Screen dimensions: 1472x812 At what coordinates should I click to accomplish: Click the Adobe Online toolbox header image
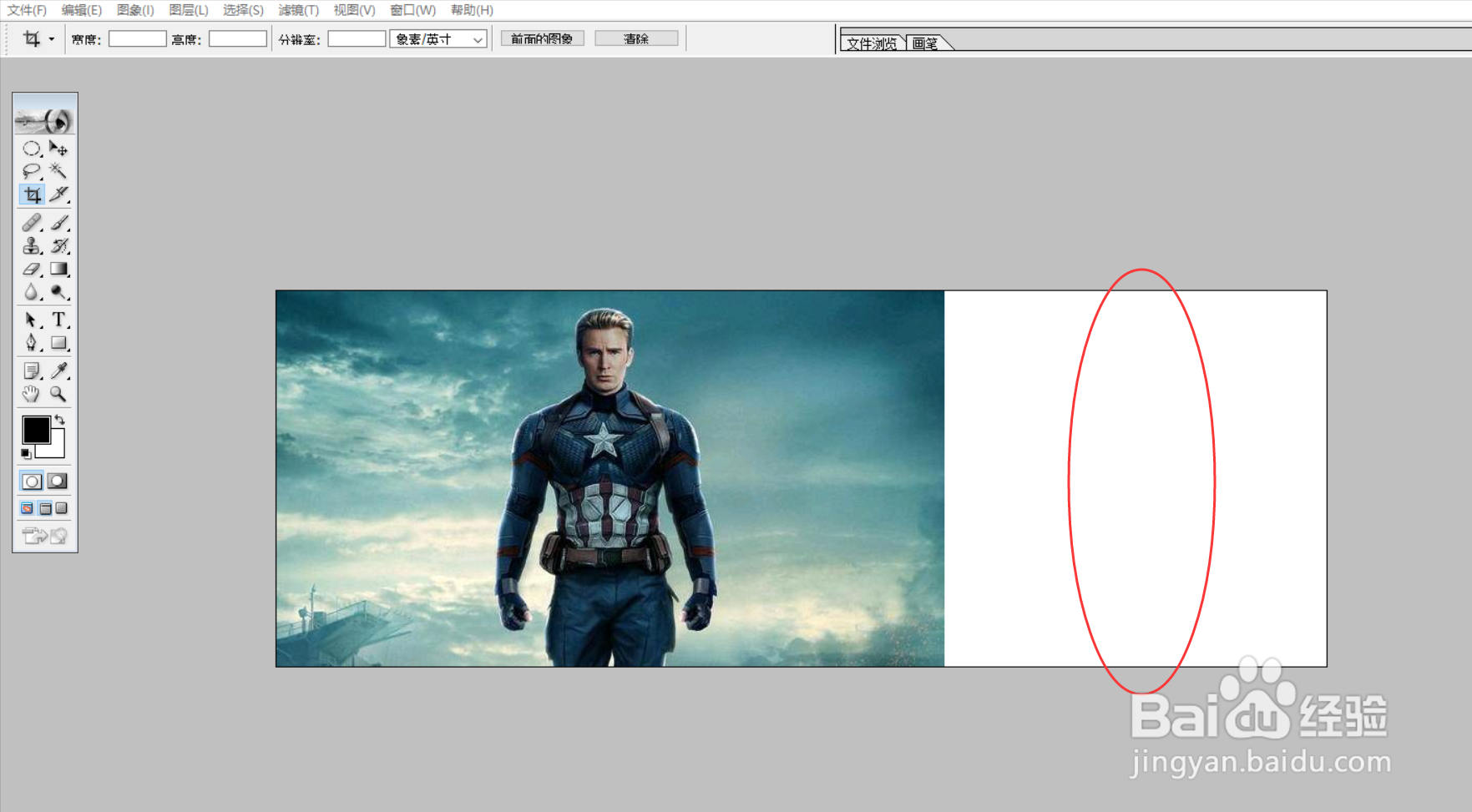pos(45,121)
